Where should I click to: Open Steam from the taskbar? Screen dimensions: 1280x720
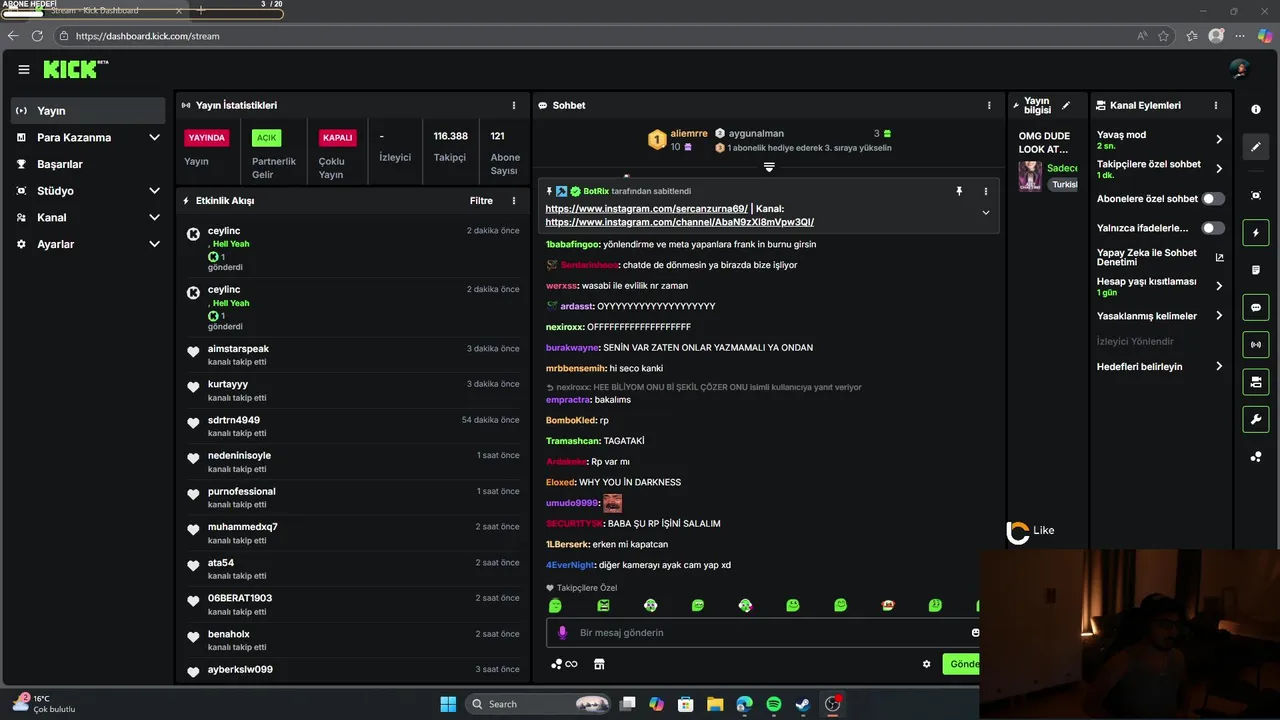[x=803, y=704]
